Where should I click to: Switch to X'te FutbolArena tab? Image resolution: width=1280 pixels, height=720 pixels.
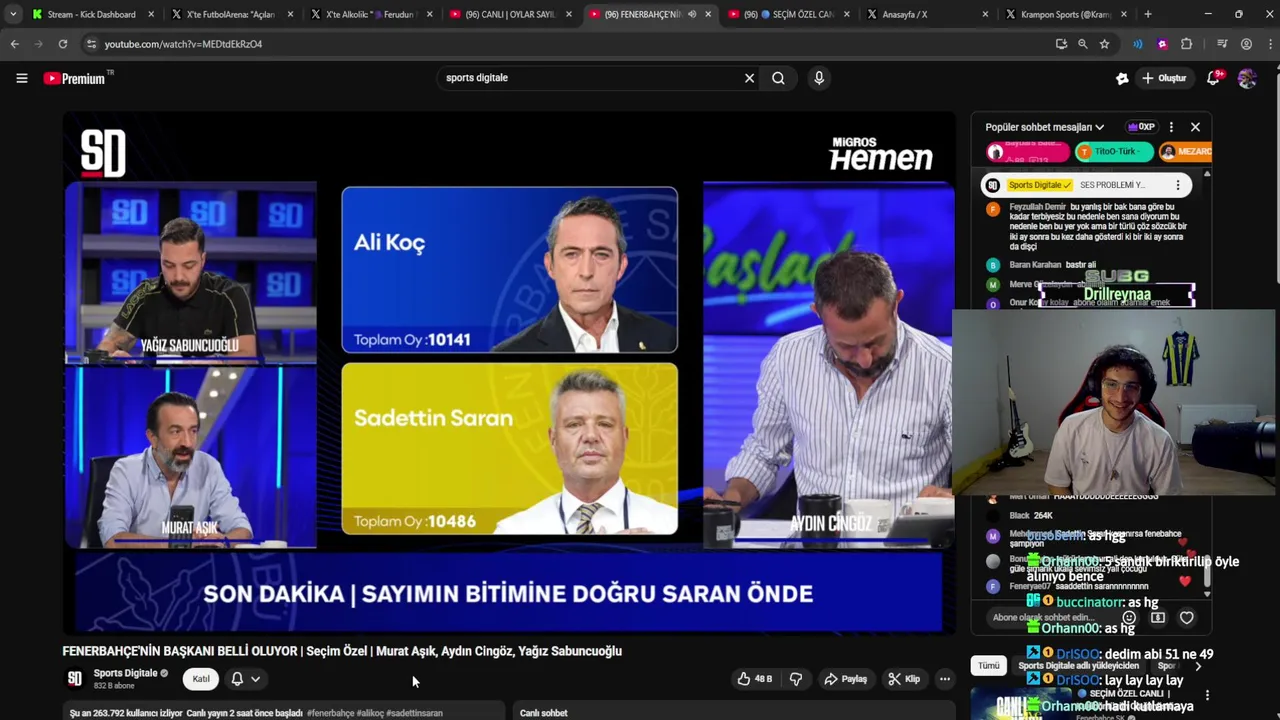tap(230, 14)
